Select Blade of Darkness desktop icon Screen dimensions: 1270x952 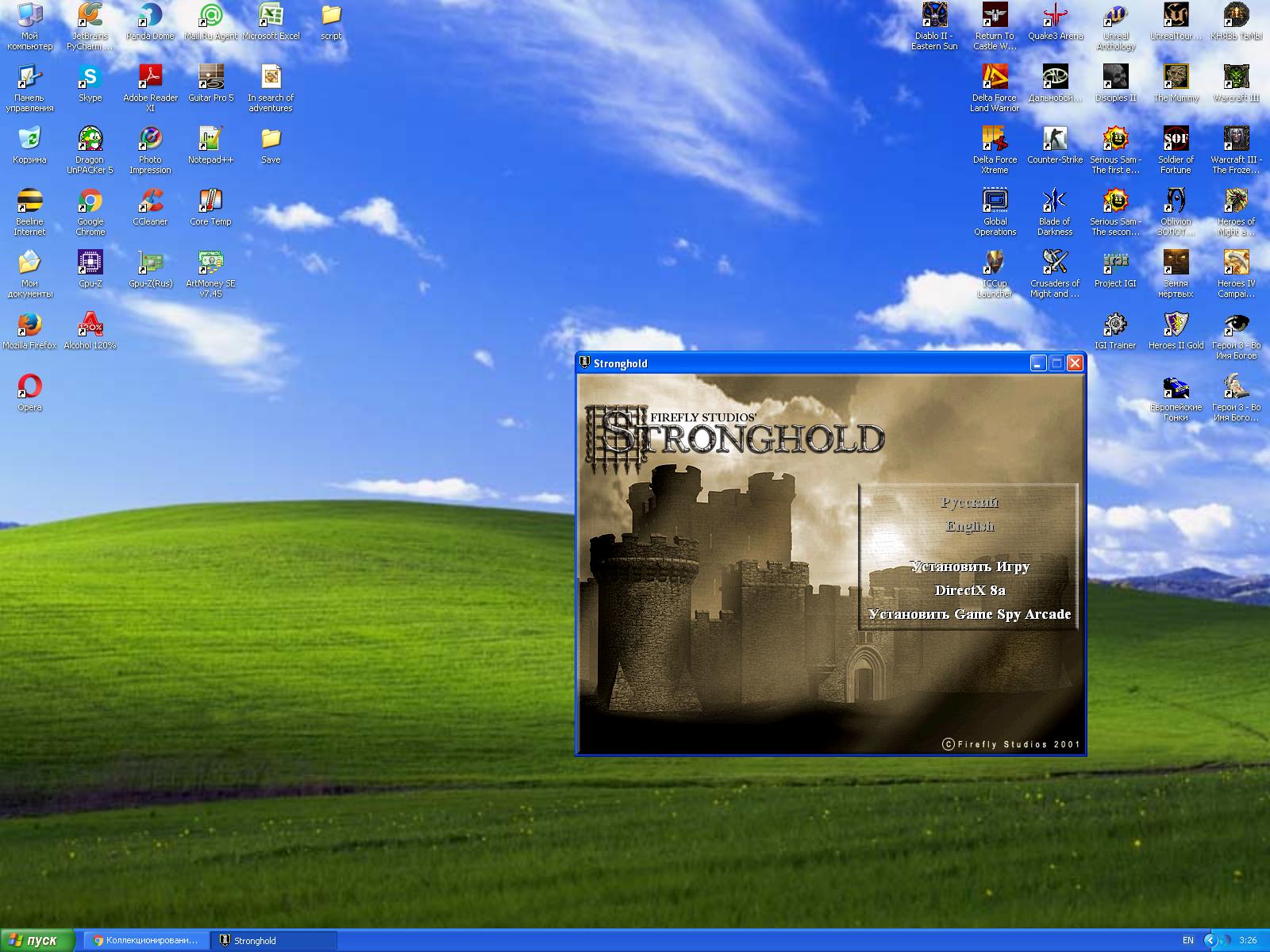tap(1055, 212)
